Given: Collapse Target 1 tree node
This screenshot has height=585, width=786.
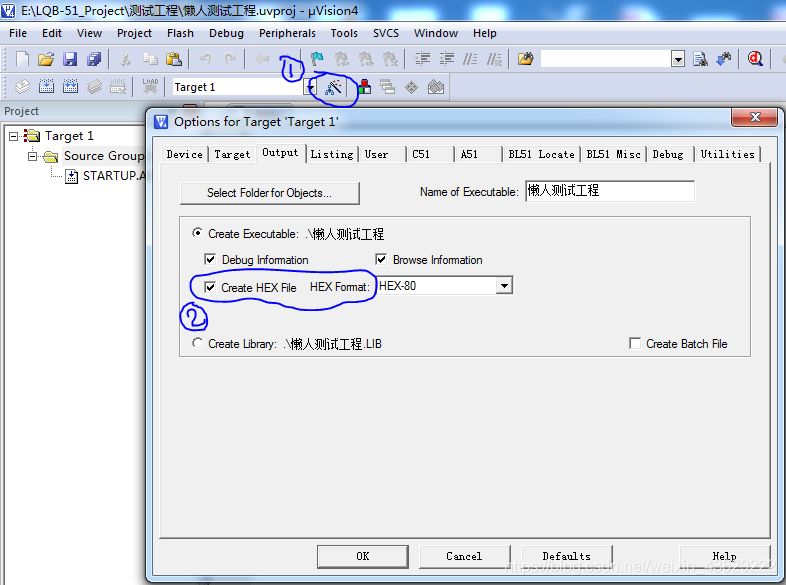Looking at the screenshot, I should click(x=14, y=136).
